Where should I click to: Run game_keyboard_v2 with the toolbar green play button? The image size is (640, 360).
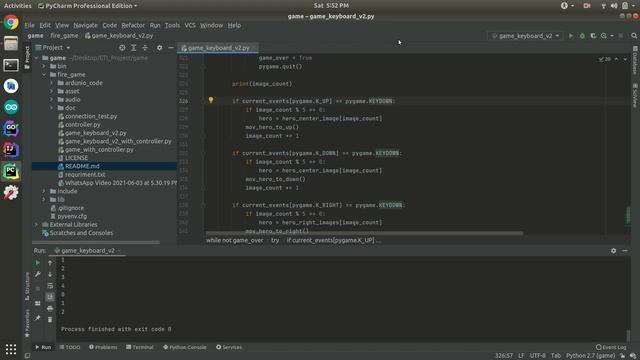pyautogui.click(x=571, y=36)
